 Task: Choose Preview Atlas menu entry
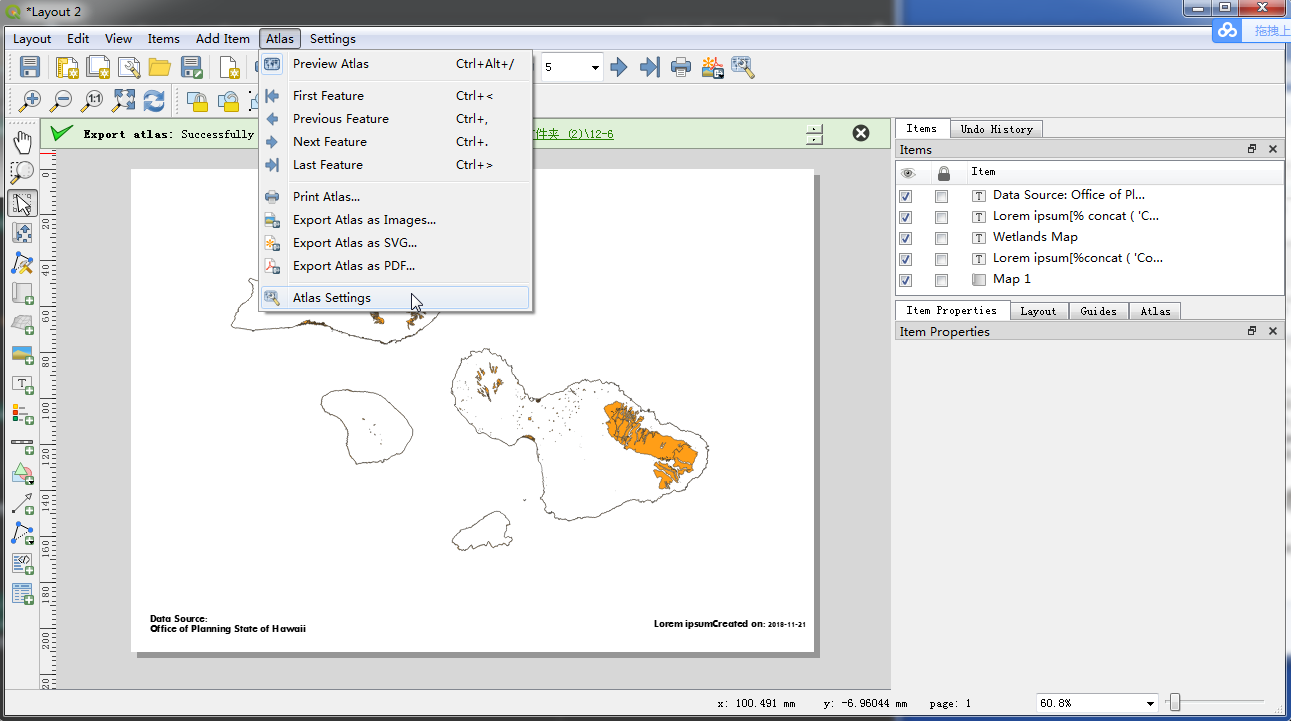tap(395, 64)
